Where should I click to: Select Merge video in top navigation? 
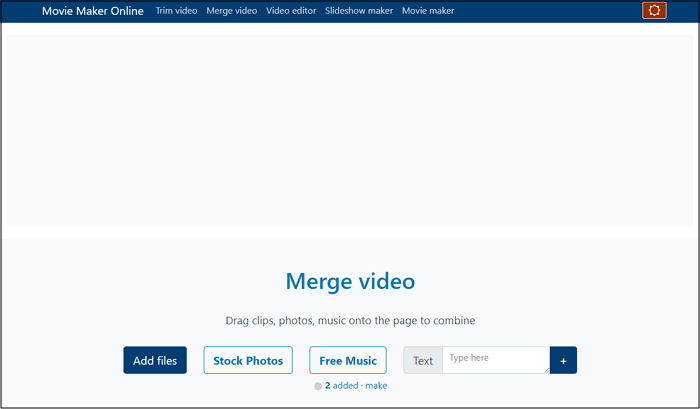click(231, 11)
